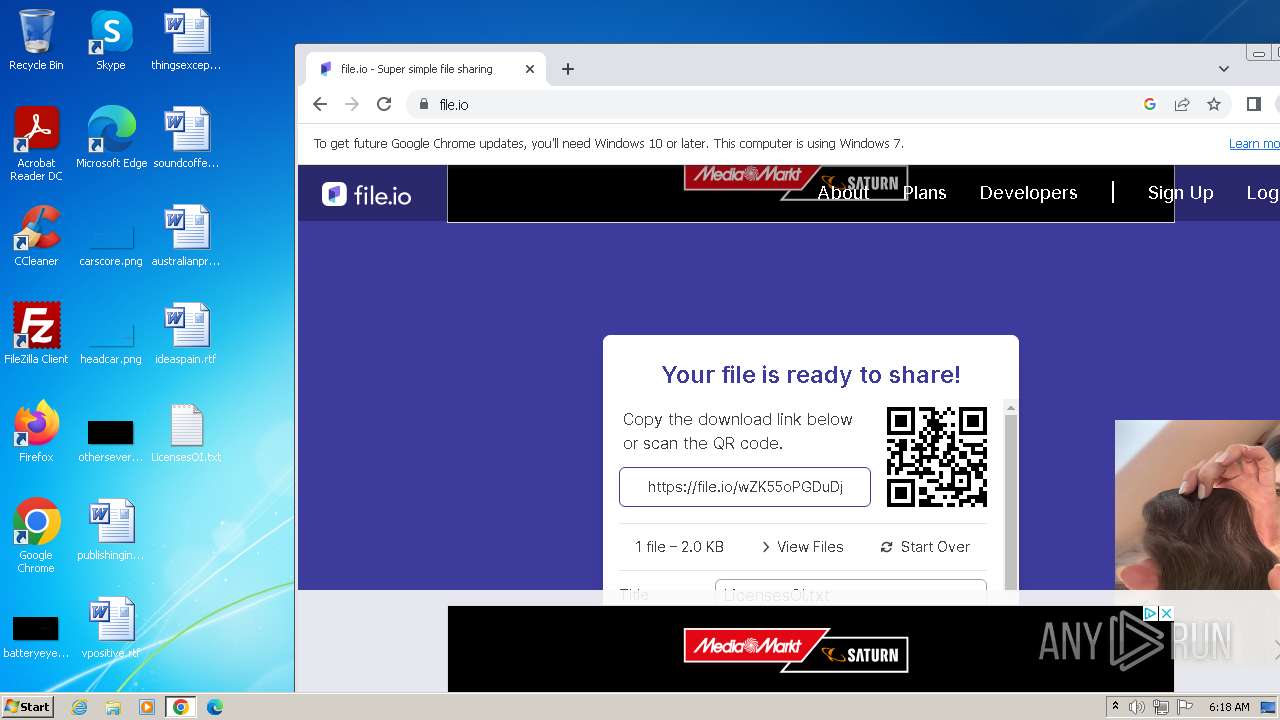Image resolution: width=1280 pixels, height=720 pixels.
Task: Select the vpositive.rtf document icon
Action: tap(111, 628)
